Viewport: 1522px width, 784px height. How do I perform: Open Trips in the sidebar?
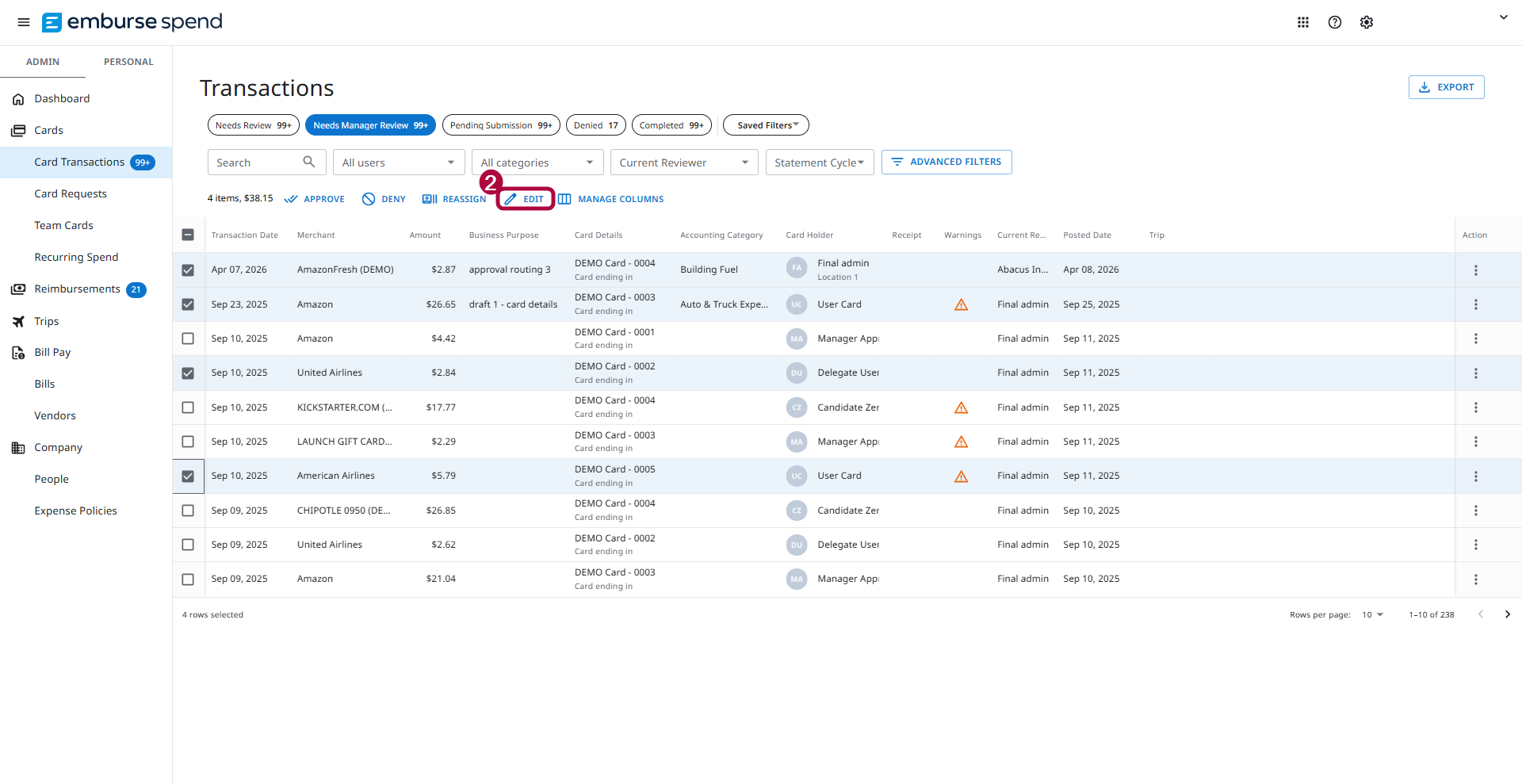(47, 321)
